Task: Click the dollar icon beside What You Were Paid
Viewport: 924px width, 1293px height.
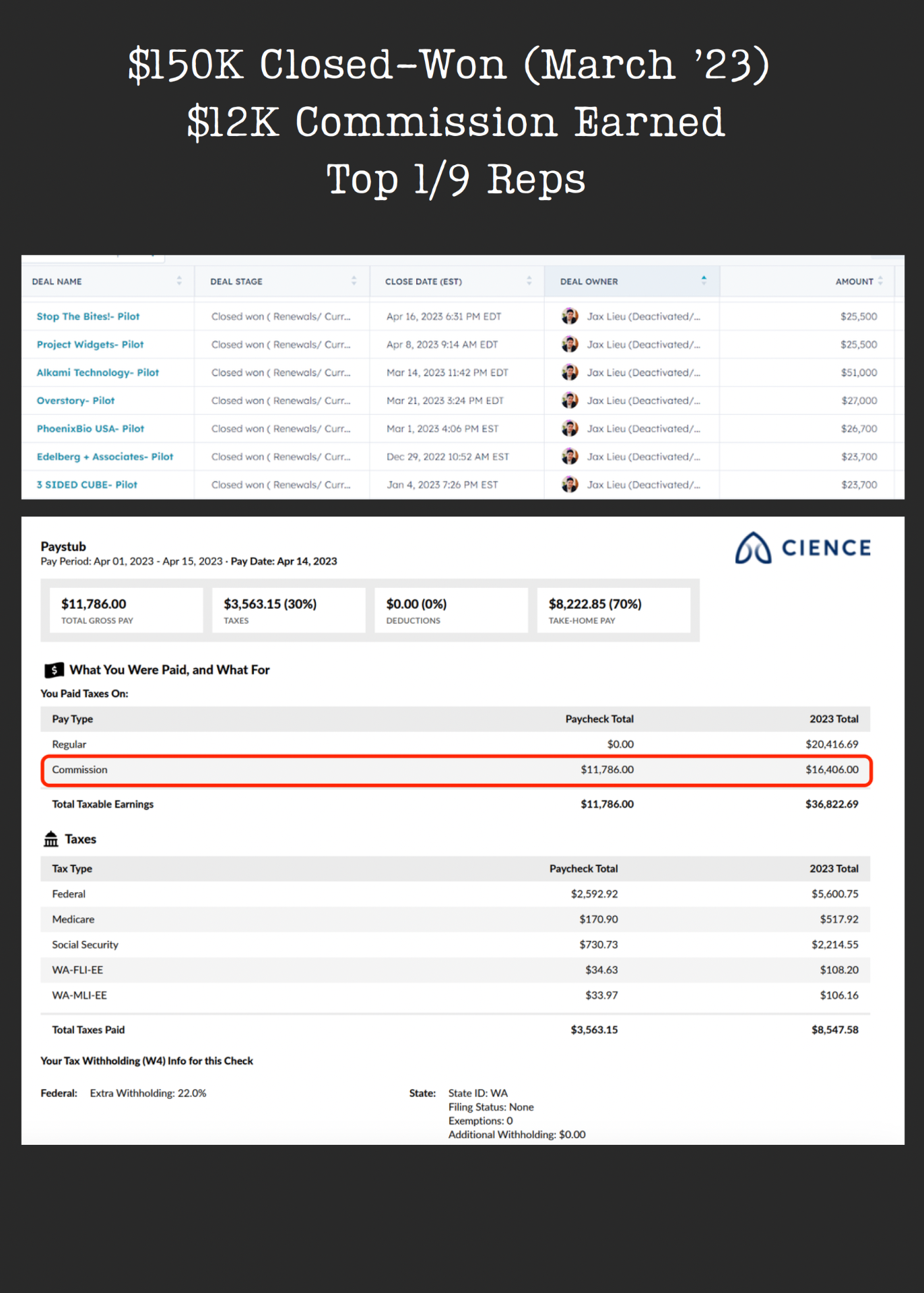Action: 54,670
